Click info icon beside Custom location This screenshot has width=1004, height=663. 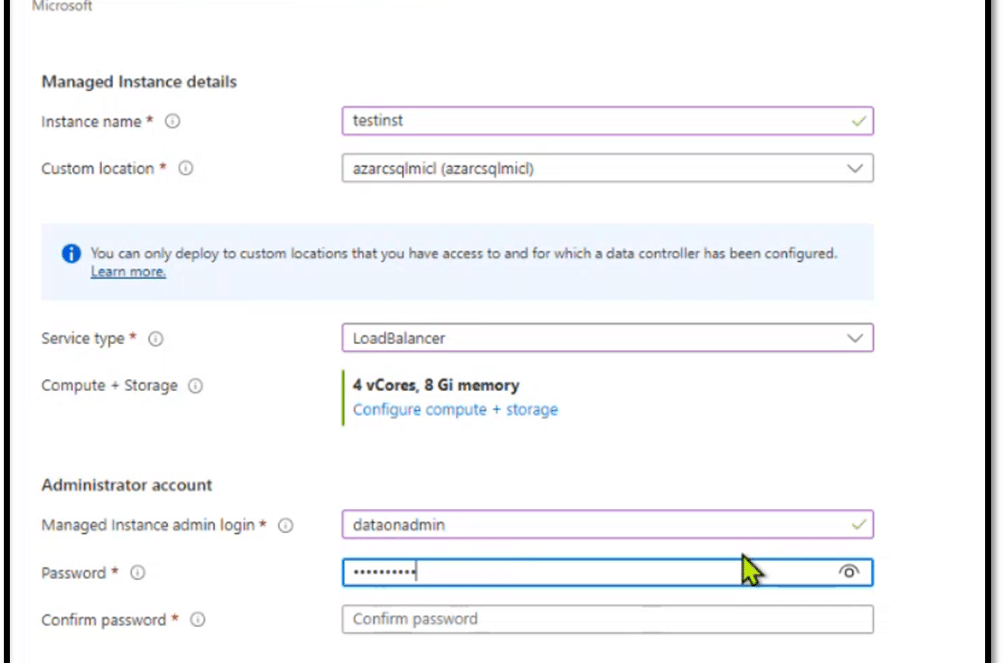coord(186,168)
